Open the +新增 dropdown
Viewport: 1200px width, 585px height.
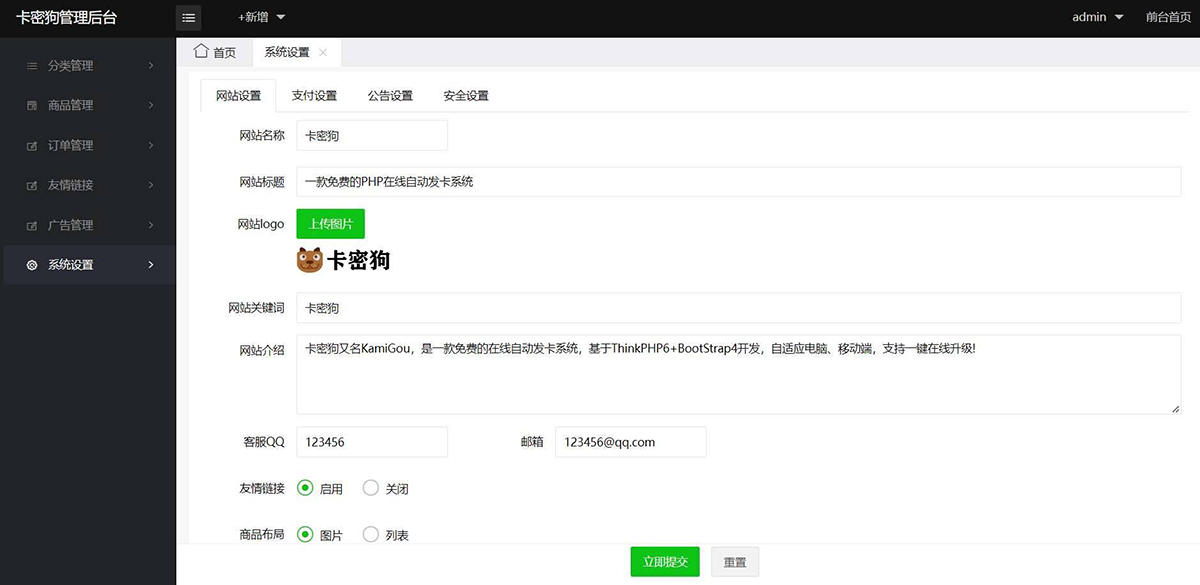pyautogui.click(x=261, y=17)
